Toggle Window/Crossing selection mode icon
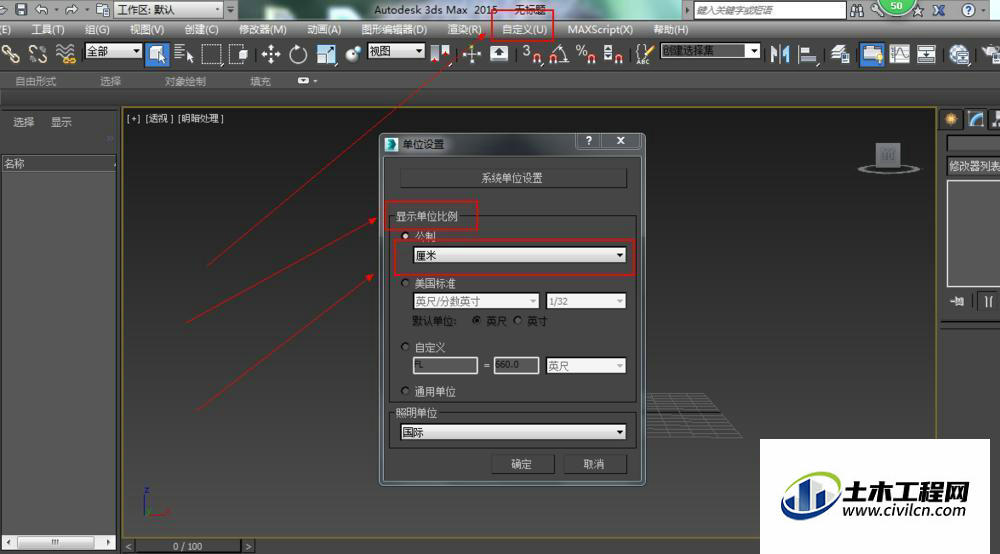 point(239,54)
